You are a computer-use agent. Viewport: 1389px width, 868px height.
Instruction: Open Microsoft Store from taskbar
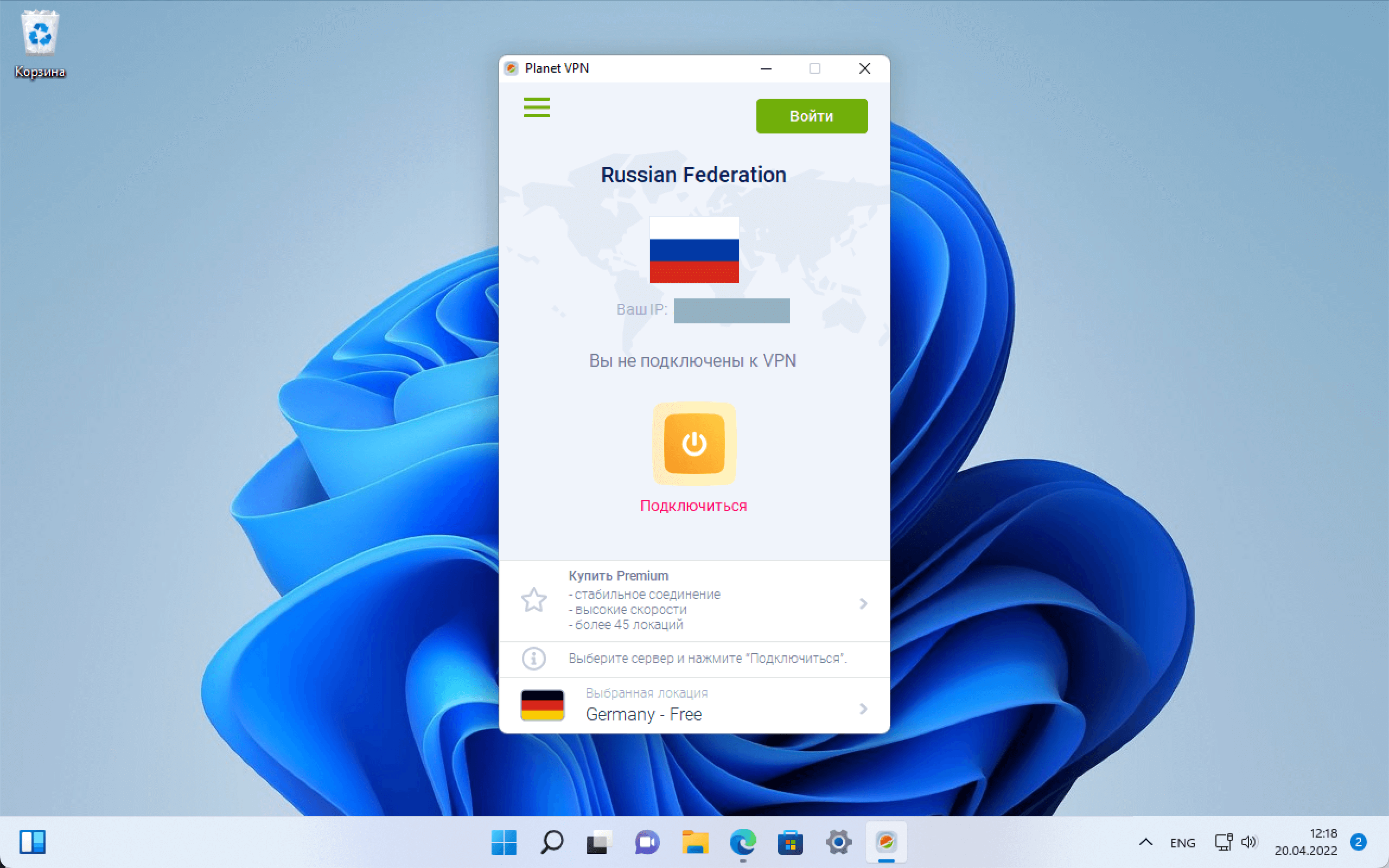point(791,842)
